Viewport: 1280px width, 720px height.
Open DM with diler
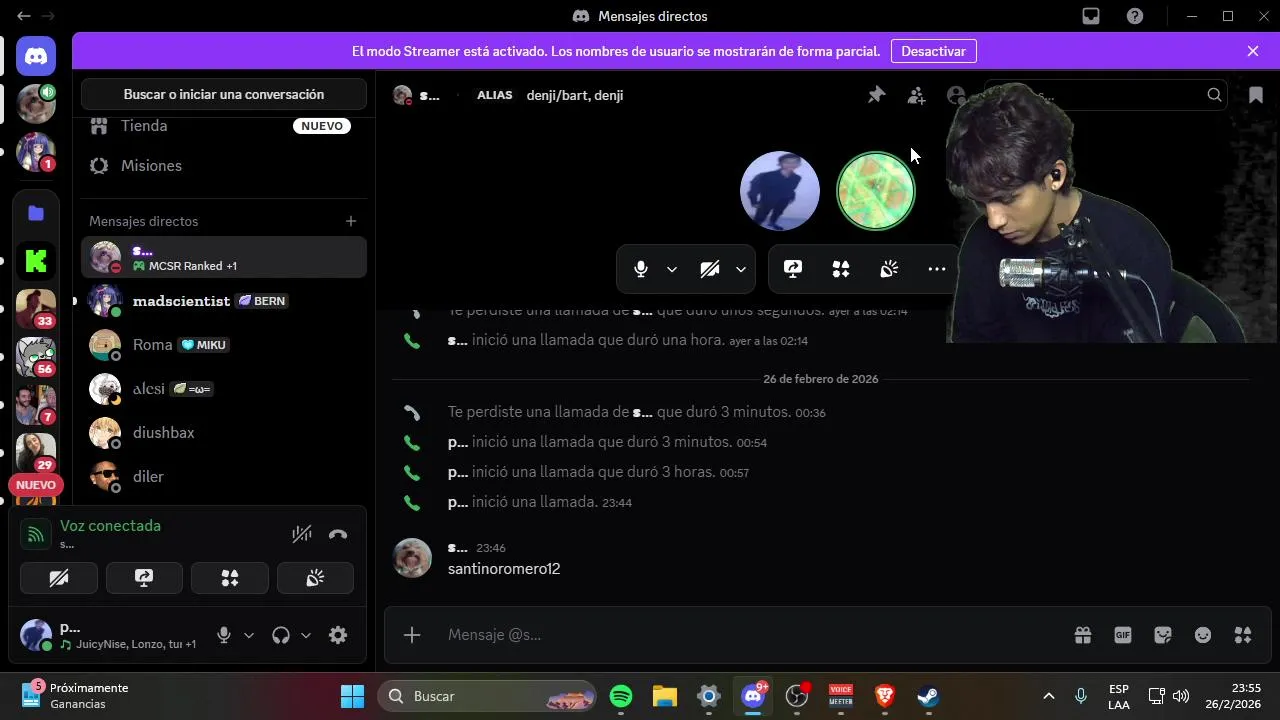pyautogui.click(x=224, y=477)
